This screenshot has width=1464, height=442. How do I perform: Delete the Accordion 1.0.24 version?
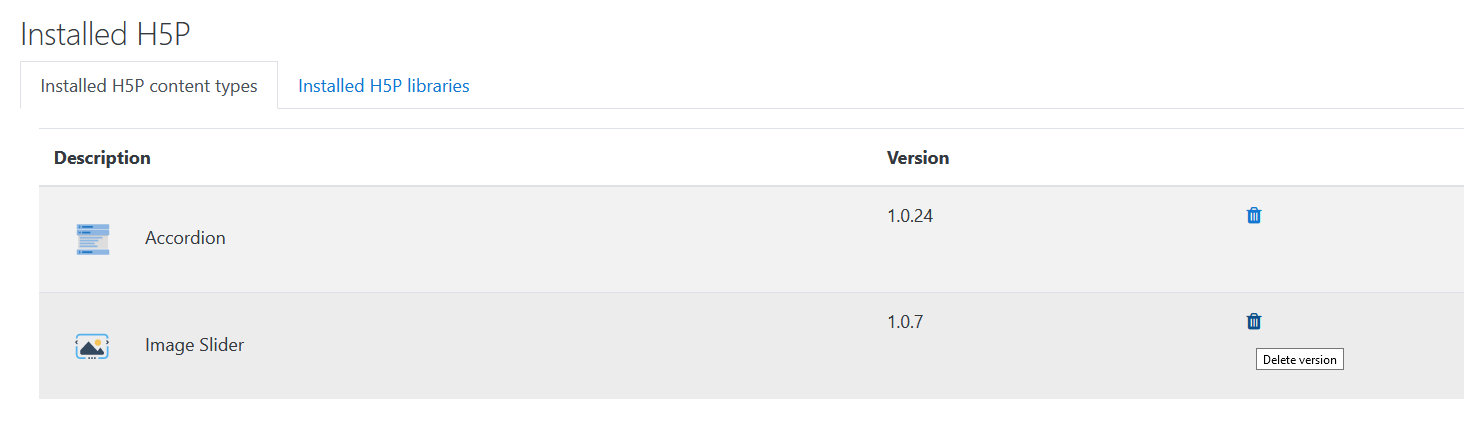(1254, 215)
